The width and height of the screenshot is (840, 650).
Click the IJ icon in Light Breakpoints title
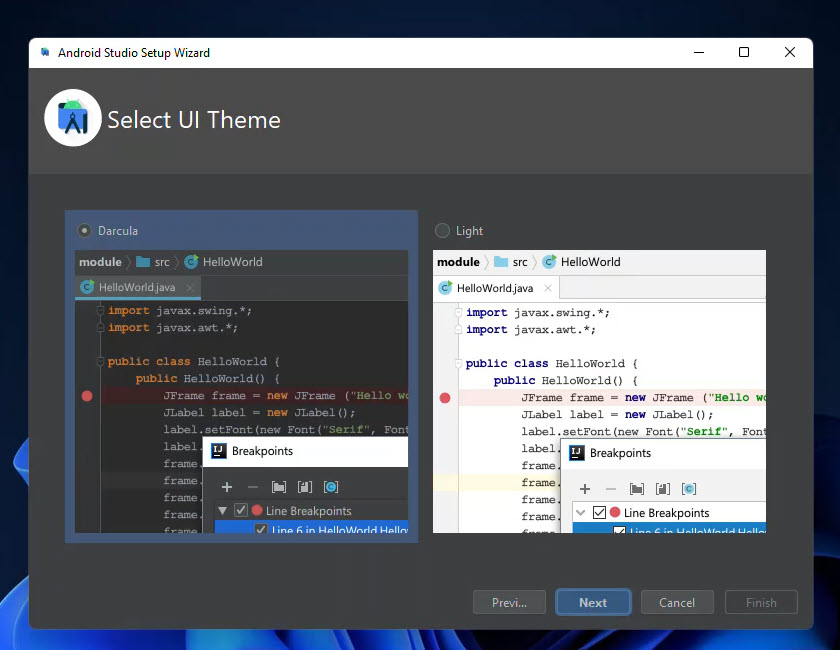tap(576, 453)
